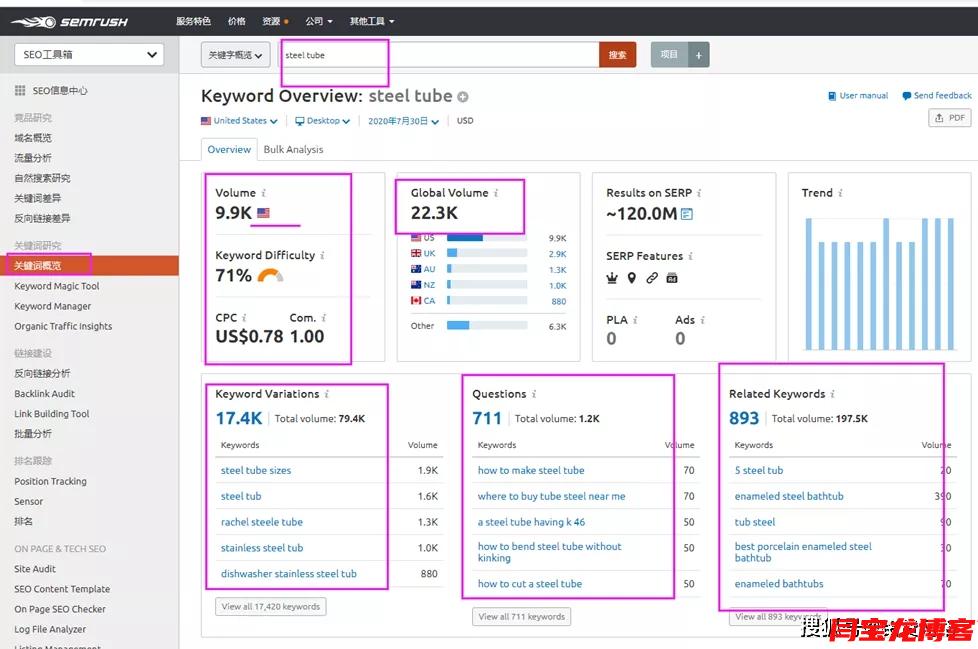This screenshot has width=978, height=649.
Task: Click the crown icon under SERP Features
Action: 612,278
